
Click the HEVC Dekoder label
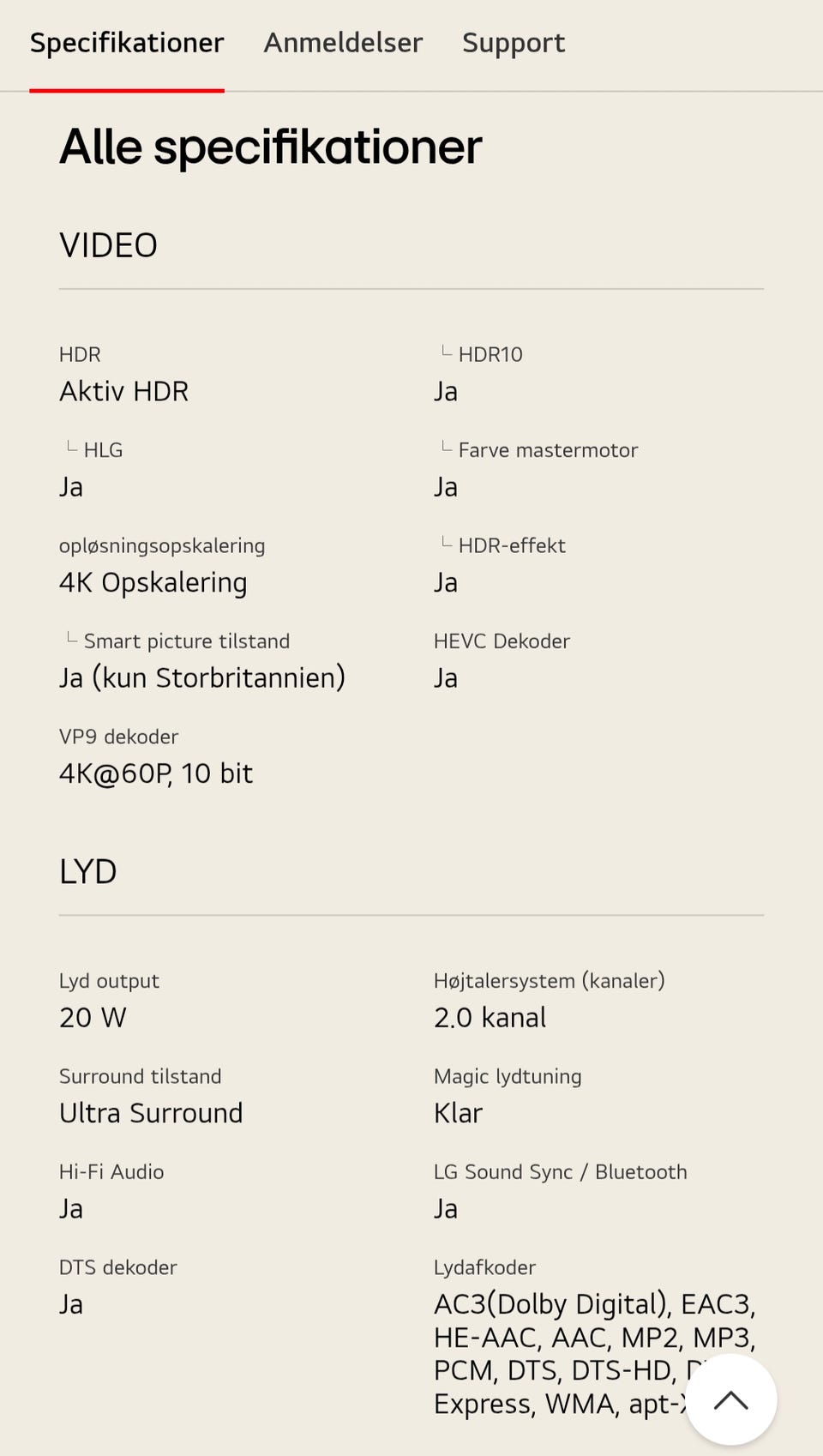502,641
